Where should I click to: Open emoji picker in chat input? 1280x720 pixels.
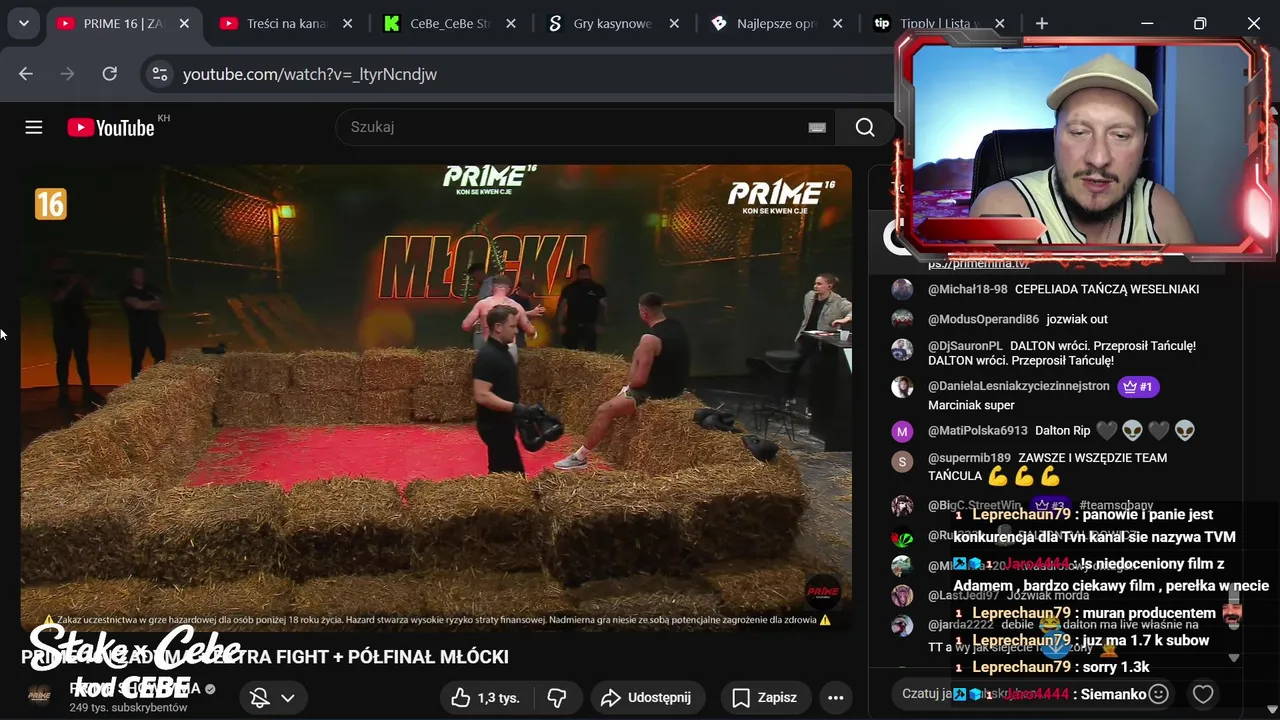(1158, 693)
